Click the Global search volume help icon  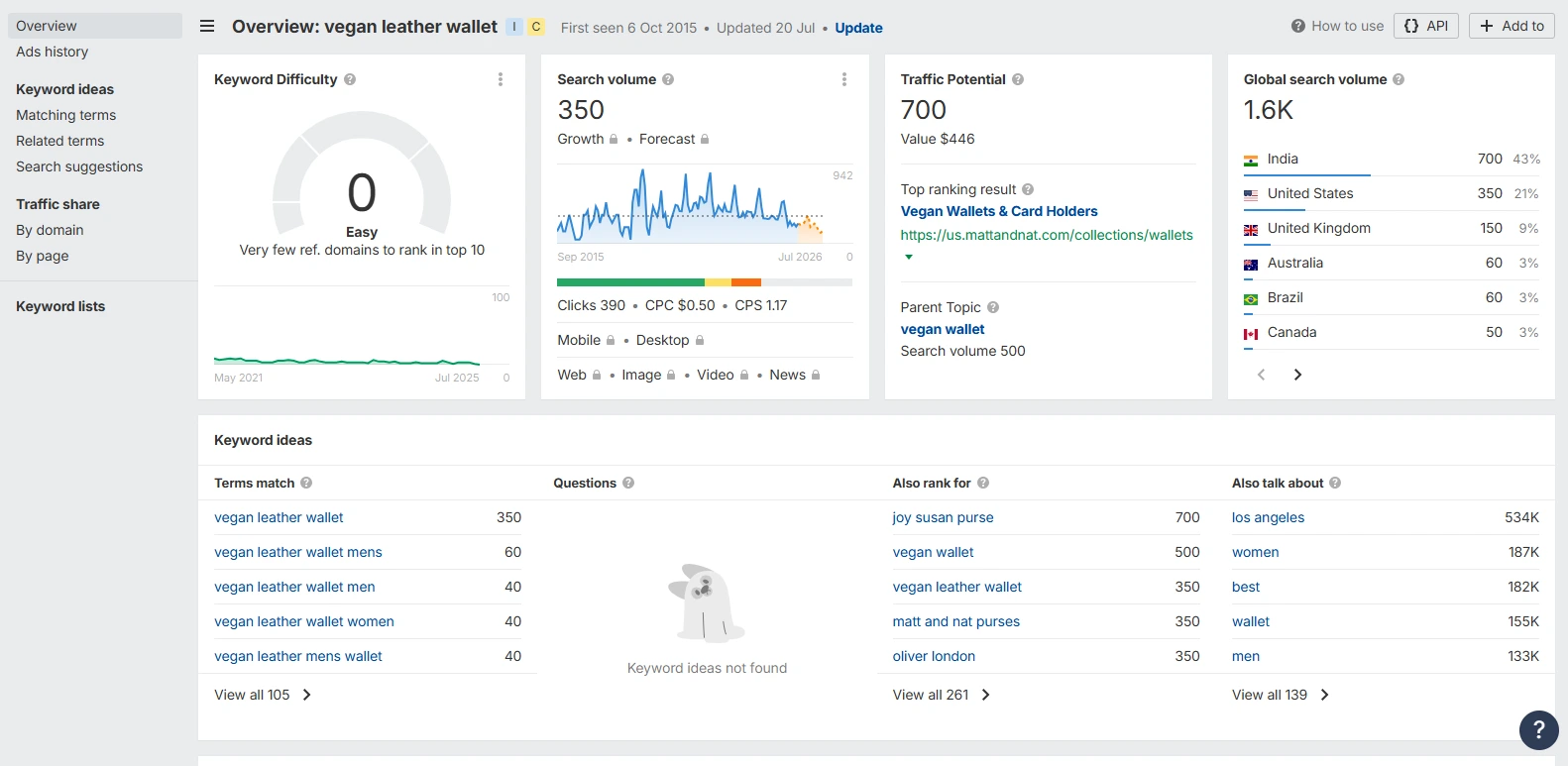(1399, 79)
